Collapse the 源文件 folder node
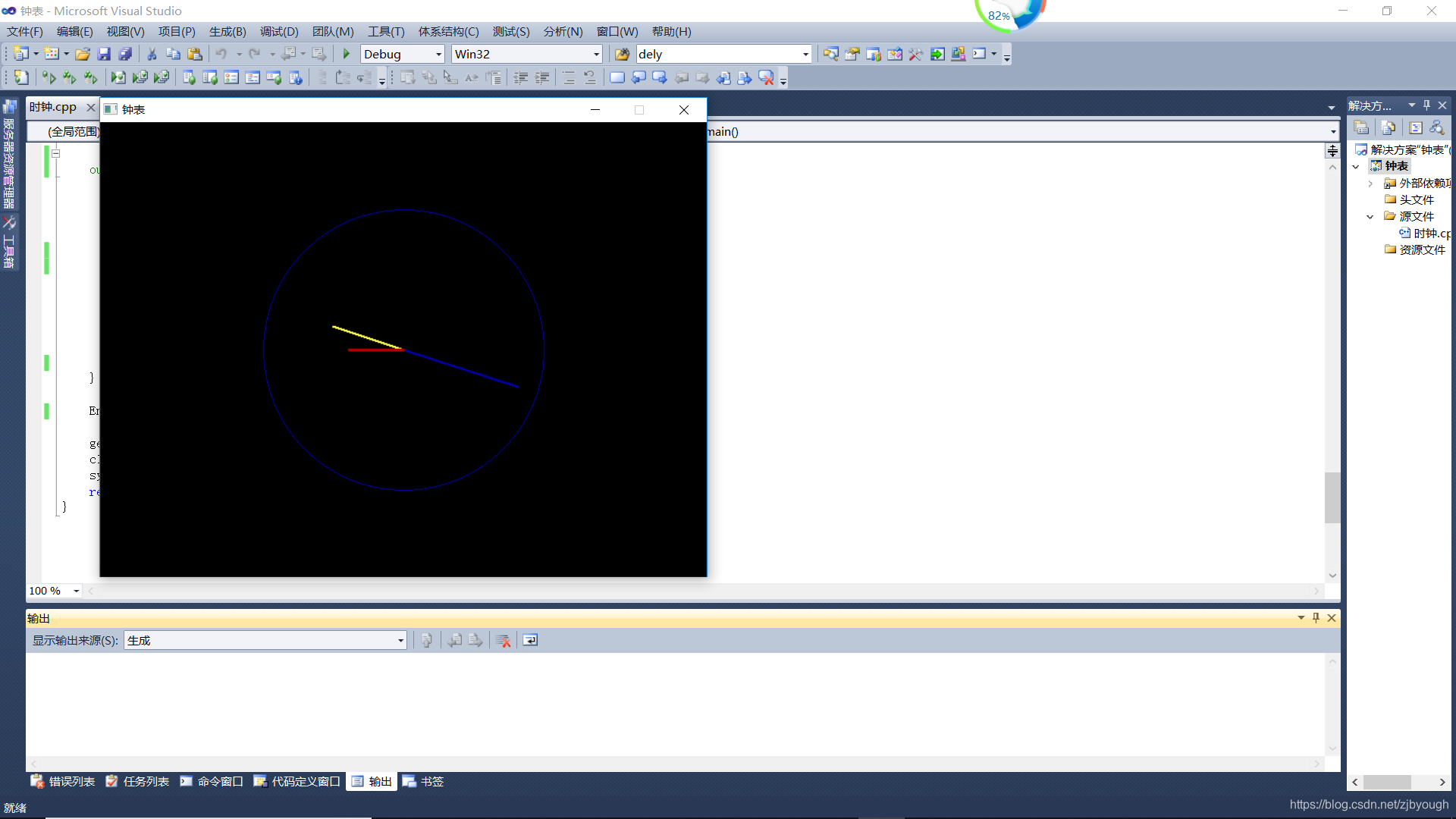This screenshot has height=819, width=1456. 1370,217
